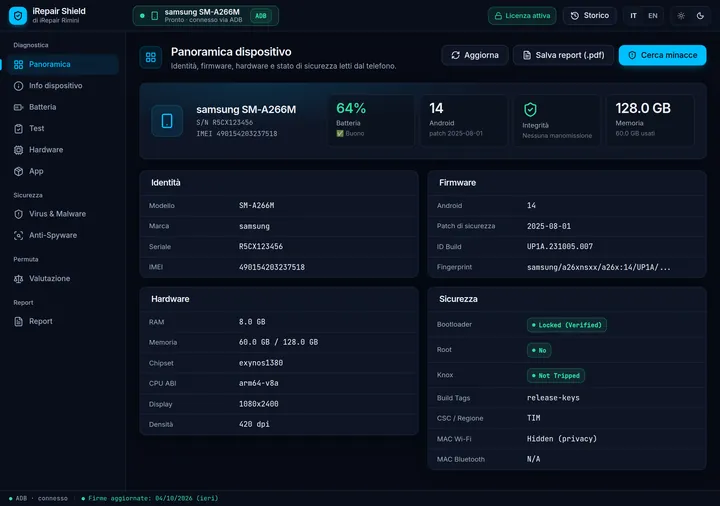Open Info dispositivo section
Screen dimensions: 720x506
tap(63, 86)
